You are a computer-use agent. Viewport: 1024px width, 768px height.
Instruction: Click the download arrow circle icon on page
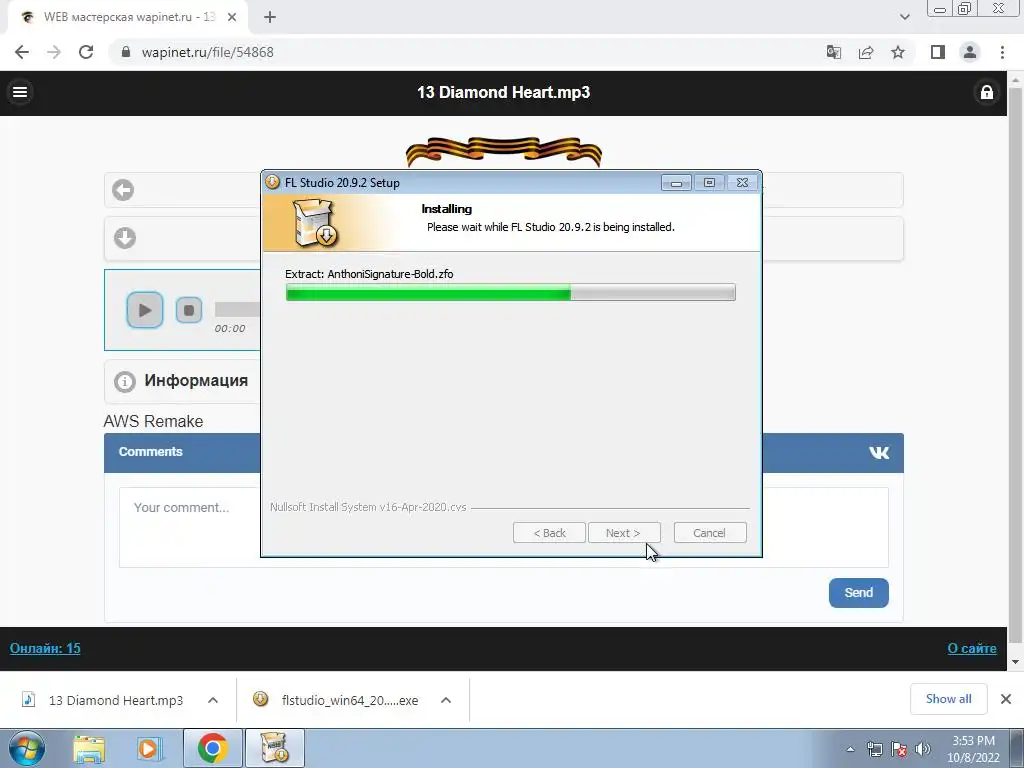coord(125,238)
